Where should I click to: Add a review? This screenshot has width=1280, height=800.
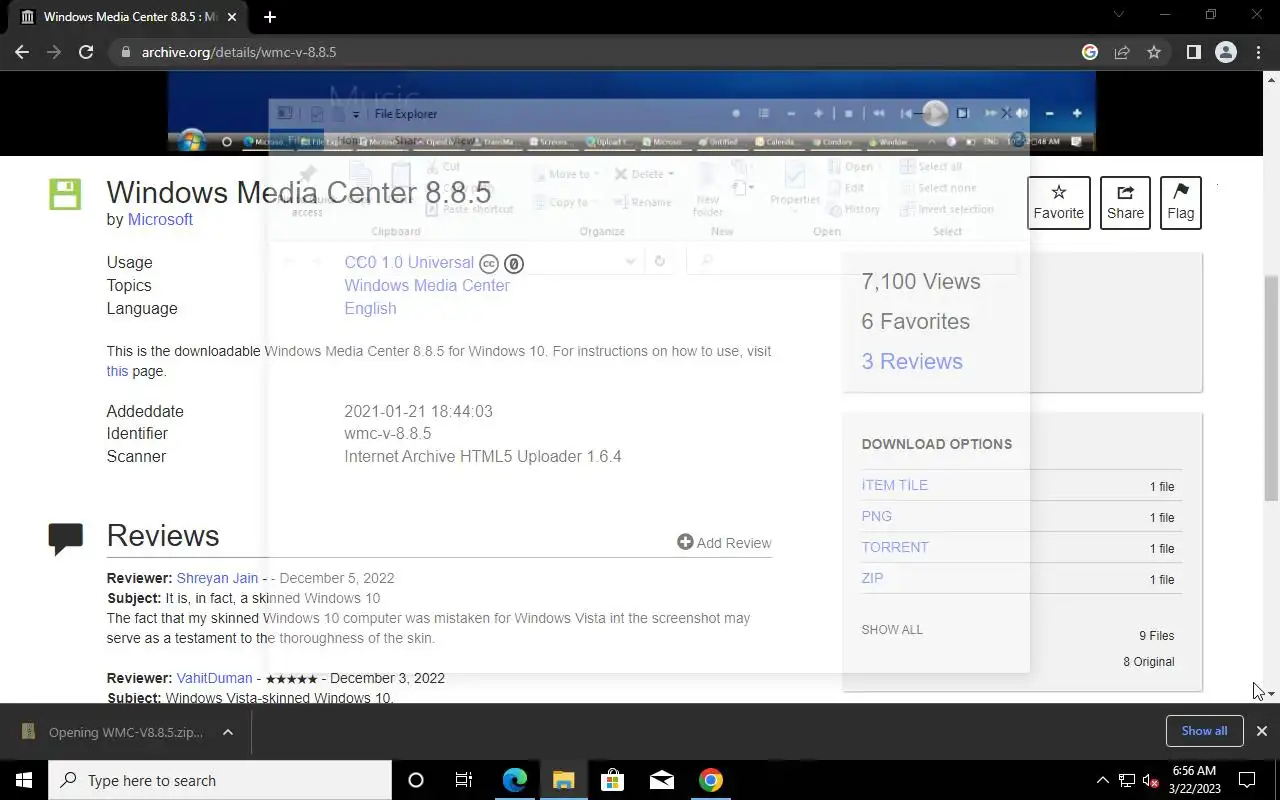coord(724,542)
